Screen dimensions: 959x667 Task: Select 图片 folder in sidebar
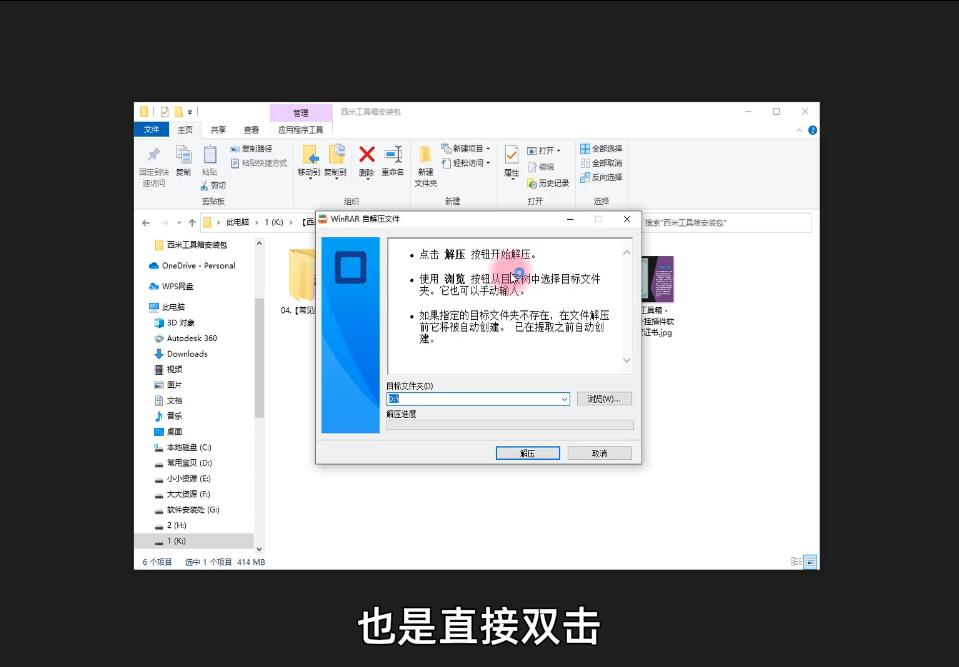[x=168, y=385]
